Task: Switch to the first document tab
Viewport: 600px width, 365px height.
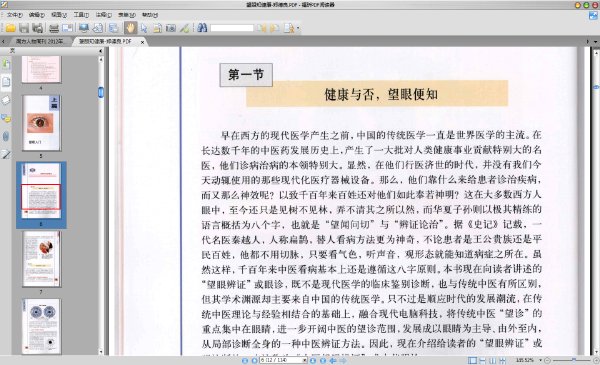Action: click(x=39, y=41)
